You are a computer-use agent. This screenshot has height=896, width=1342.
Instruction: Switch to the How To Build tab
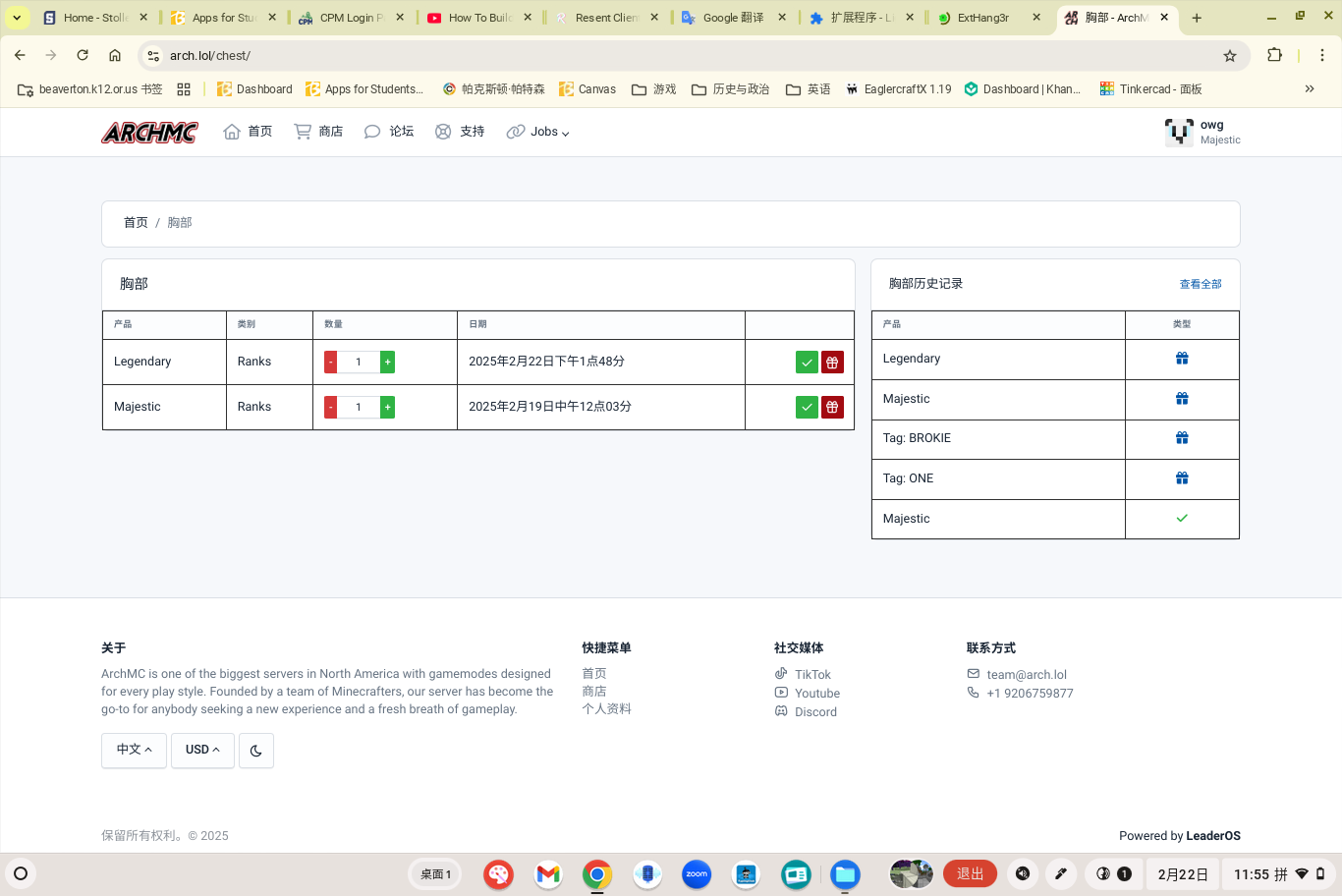[x=478, y=18]
